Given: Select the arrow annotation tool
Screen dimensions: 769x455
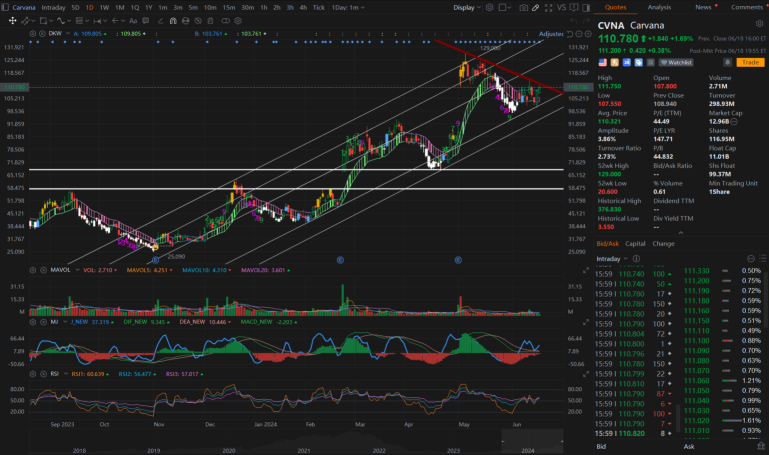Looking at the screenshot, I should click(x=115, y=21).
